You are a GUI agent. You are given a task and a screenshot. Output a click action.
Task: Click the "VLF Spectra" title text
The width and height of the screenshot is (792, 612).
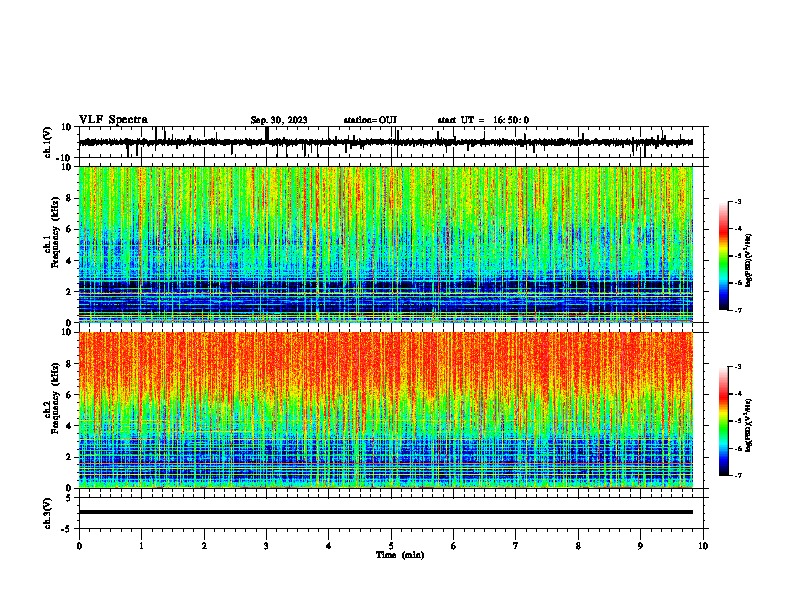[x=113, y=120]
